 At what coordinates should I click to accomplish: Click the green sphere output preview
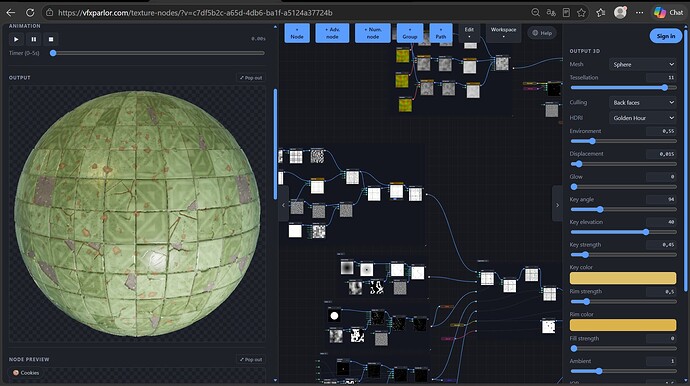pyautogui.click(x=137, y=214)
